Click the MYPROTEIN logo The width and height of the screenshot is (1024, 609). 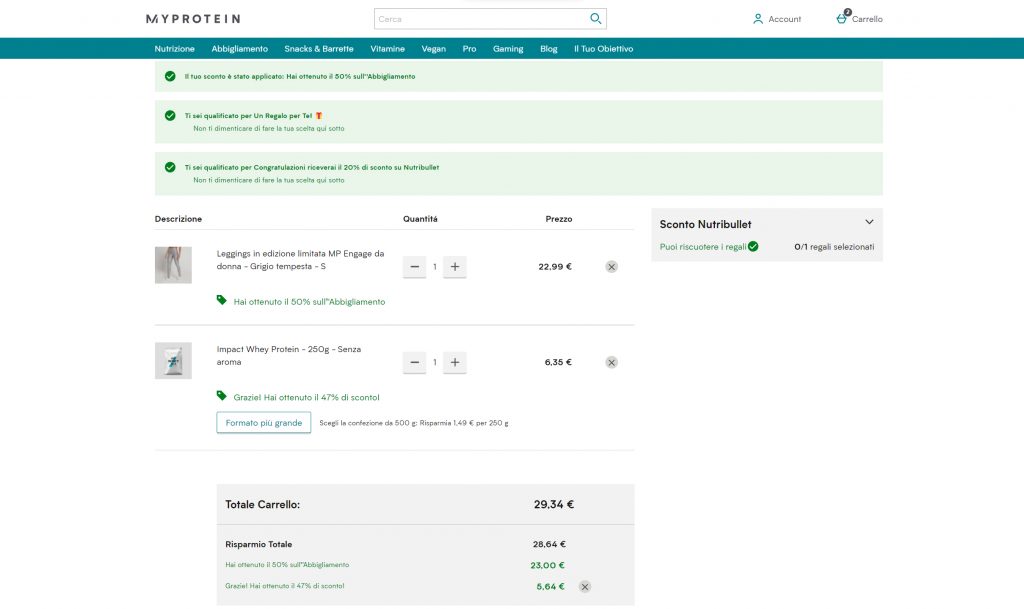click(x=193, y=19)
